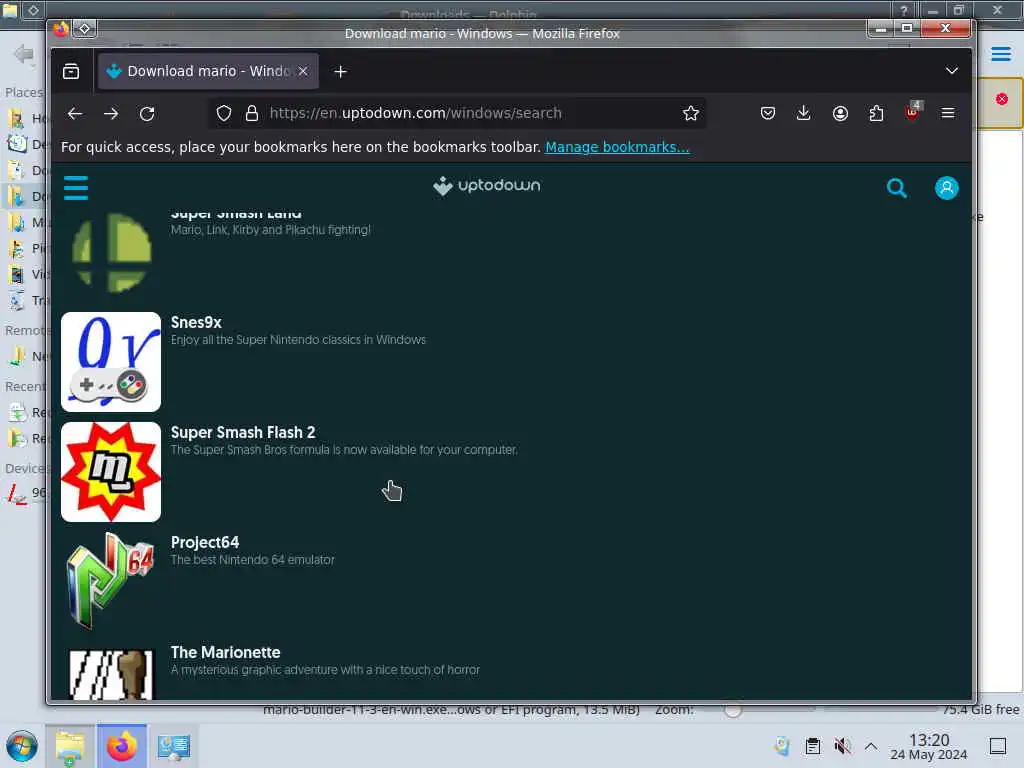Open the Firefox downloads panel
This screenshot has width=1024, height=768.
click(x=804, y=114)
